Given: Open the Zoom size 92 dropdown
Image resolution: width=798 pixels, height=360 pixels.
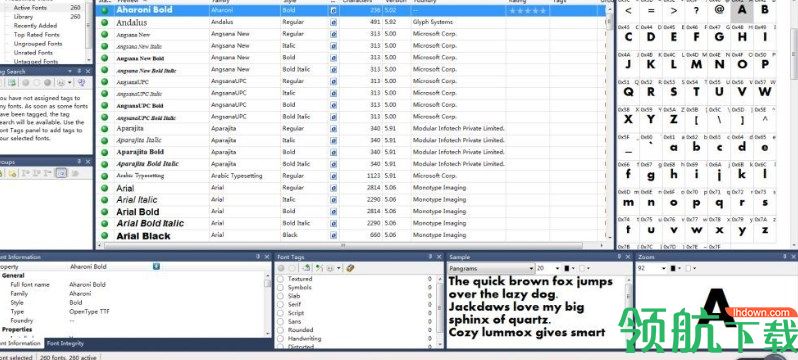Looking at the screenshot, I should (x=664, y=268).
